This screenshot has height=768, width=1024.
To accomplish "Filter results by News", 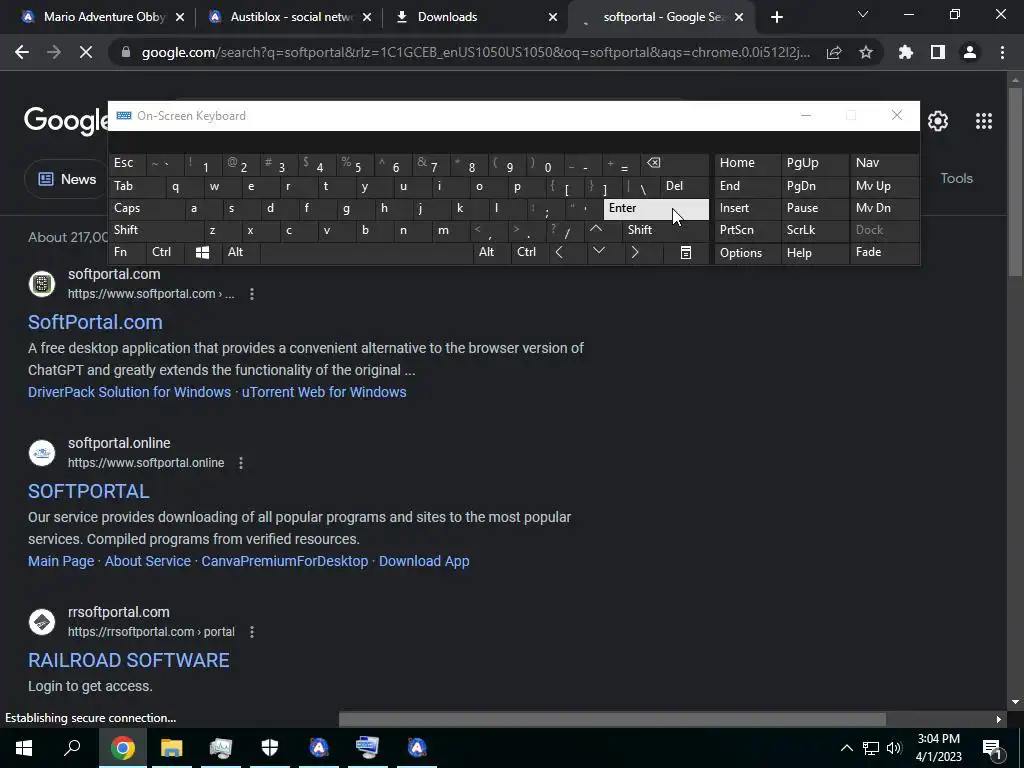I will click(66, 180).
